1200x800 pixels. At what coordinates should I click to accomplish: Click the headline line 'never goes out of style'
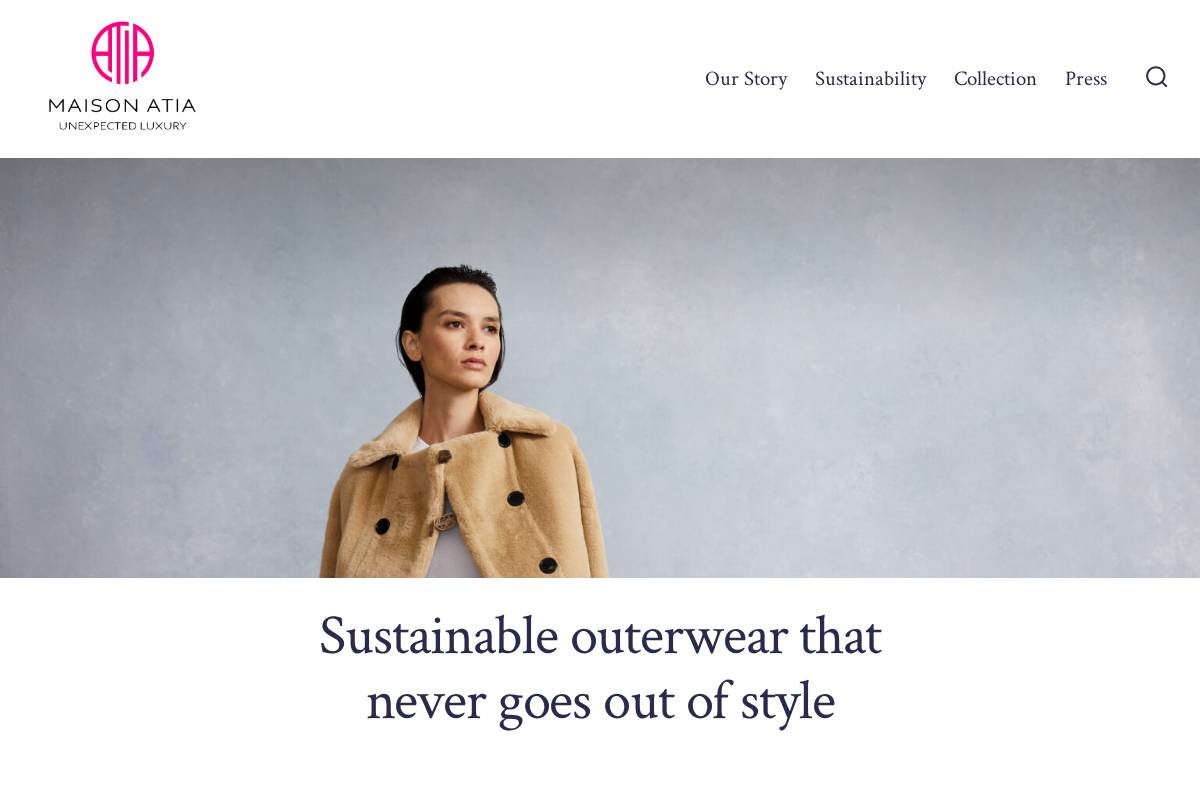[600, 702]
